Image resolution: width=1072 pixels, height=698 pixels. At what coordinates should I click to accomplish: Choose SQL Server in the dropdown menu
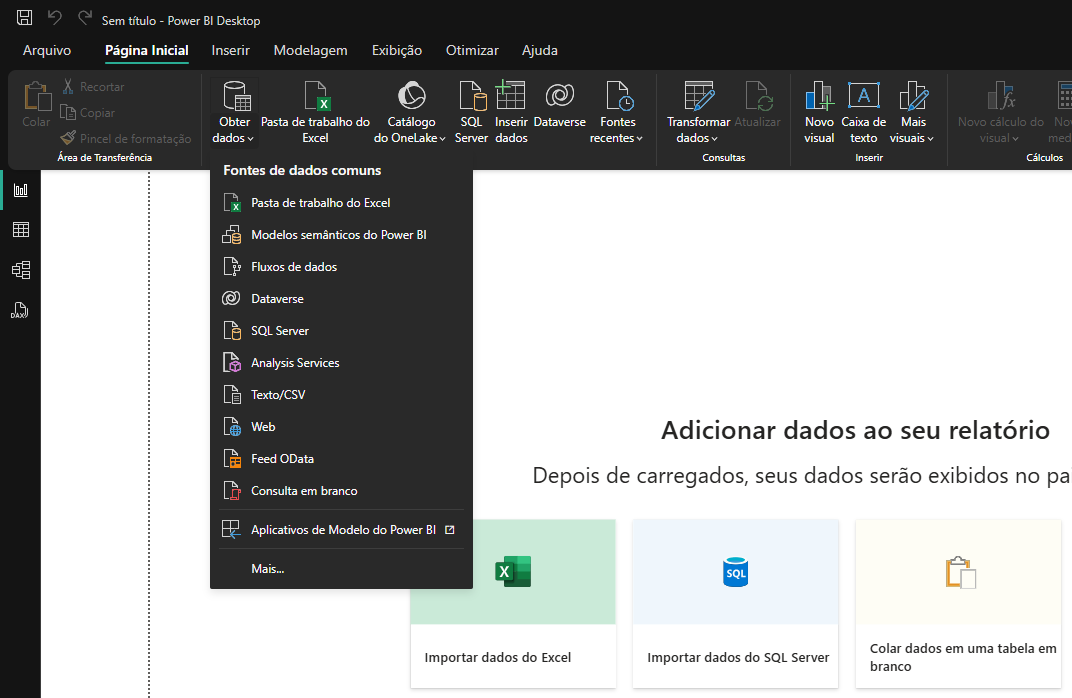click(341, 331)
